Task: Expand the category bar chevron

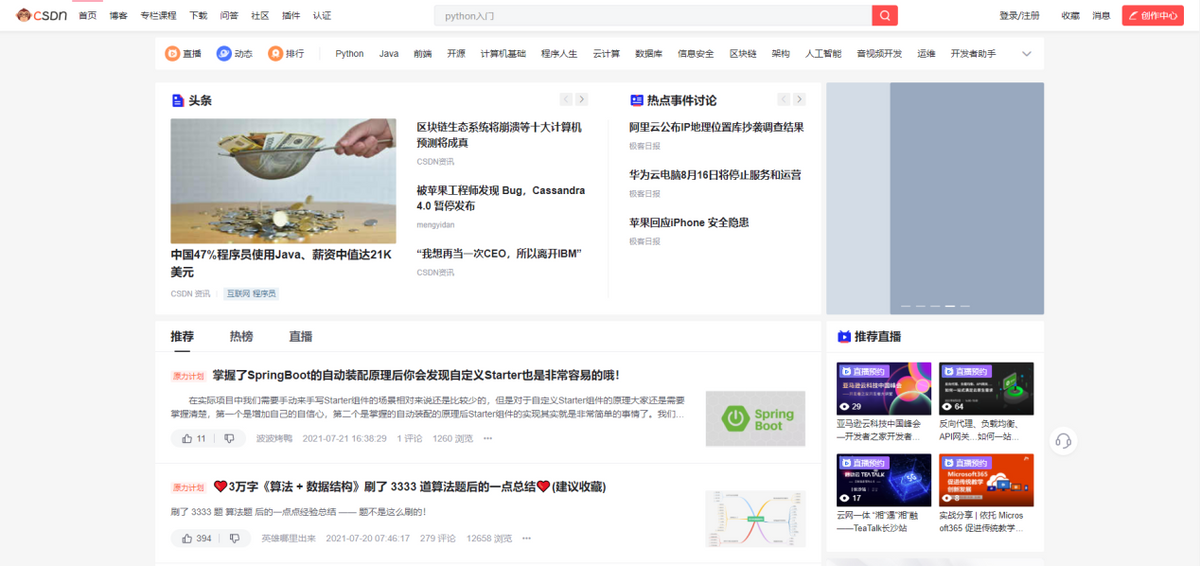Action: (x=1026, y=54)
